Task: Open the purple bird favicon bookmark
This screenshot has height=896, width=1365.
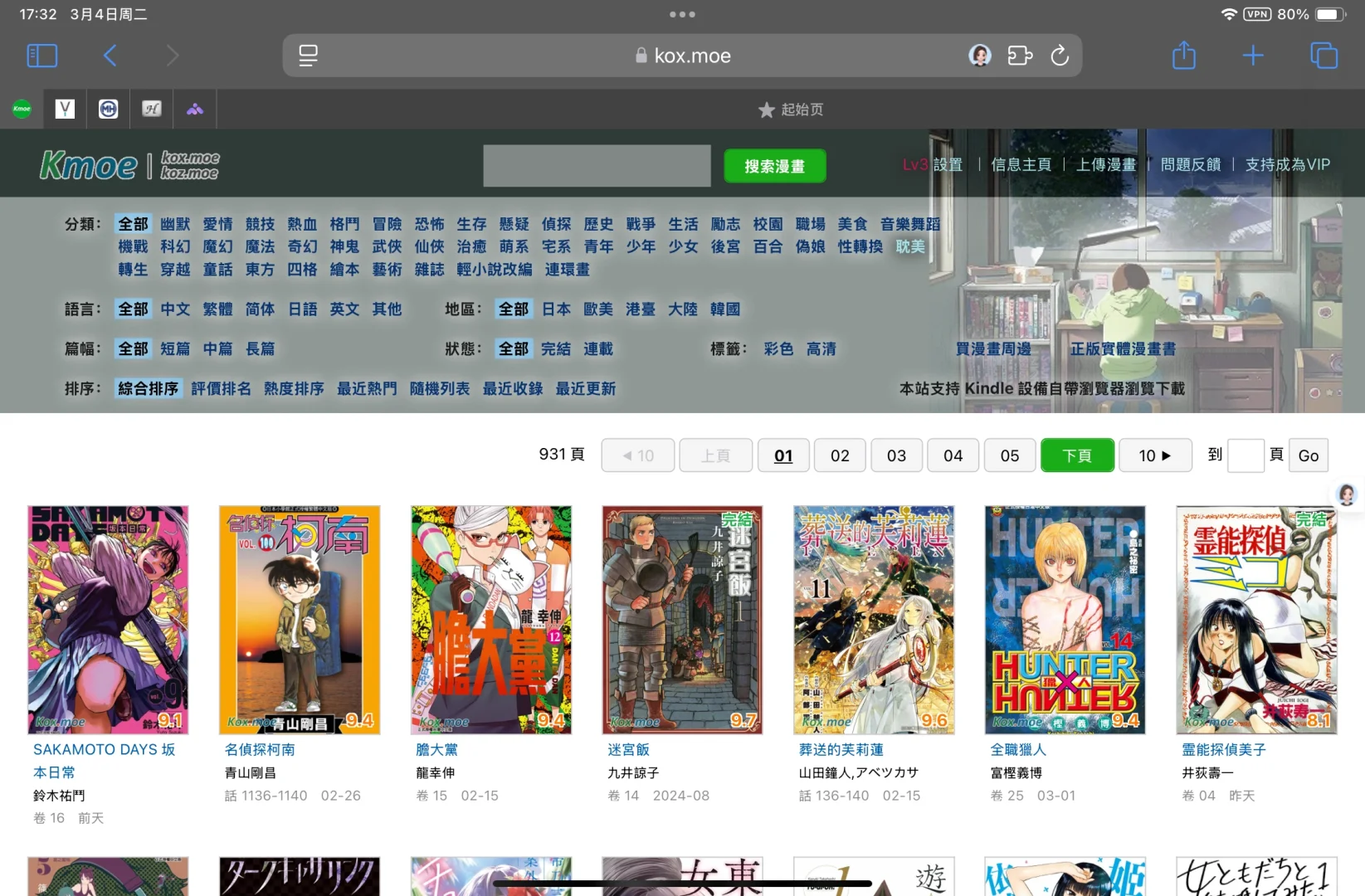Action: pos(194,109)
